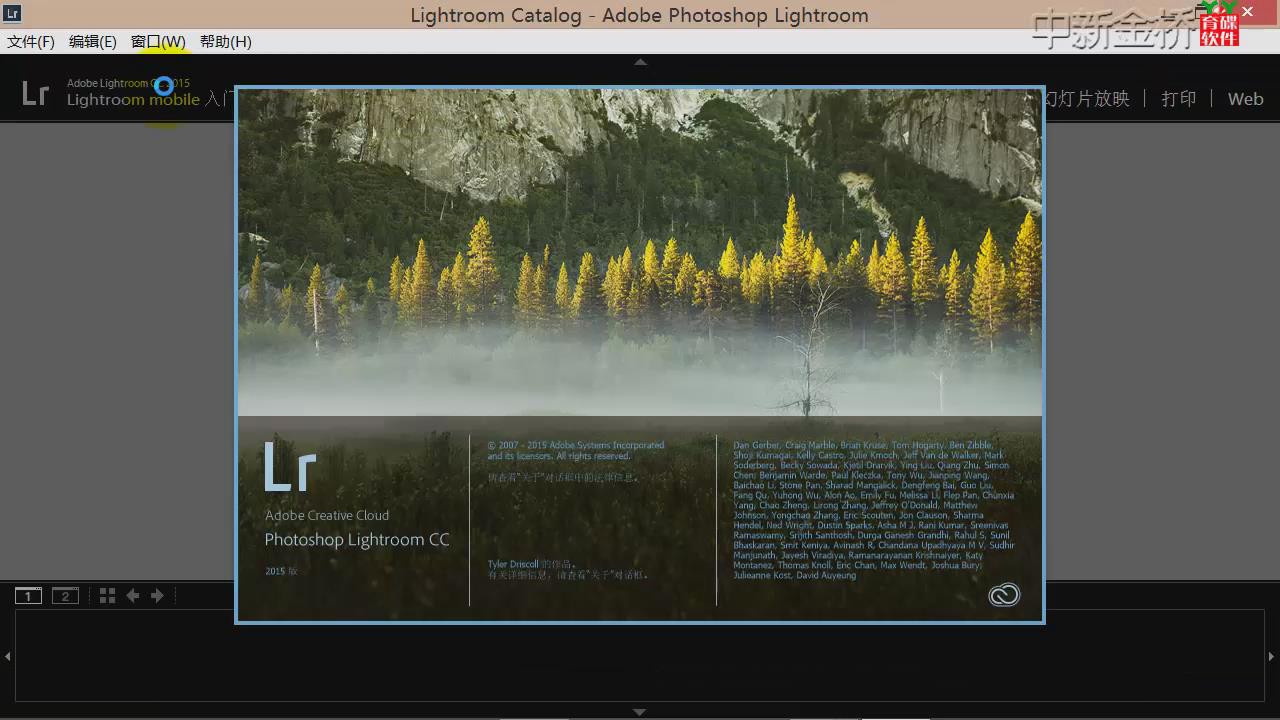Go forward with the filmstrip right arrow
Image resolution: width=1280 pixels, height=720 pixels.
point(157,596)
